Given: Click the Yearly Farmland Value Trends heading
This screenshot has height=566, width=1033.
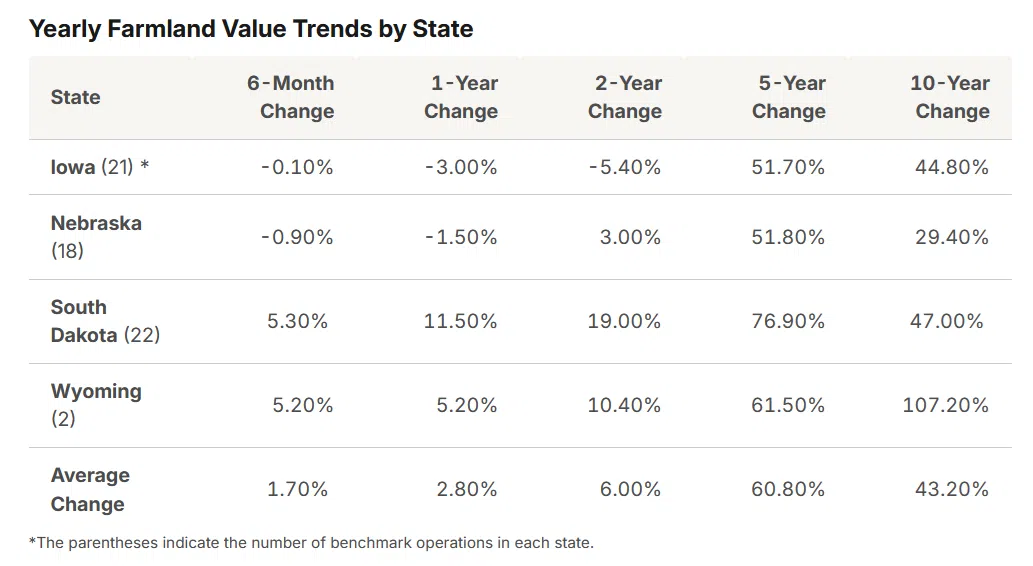Looking at the screenshot, I should coord(251,29).
